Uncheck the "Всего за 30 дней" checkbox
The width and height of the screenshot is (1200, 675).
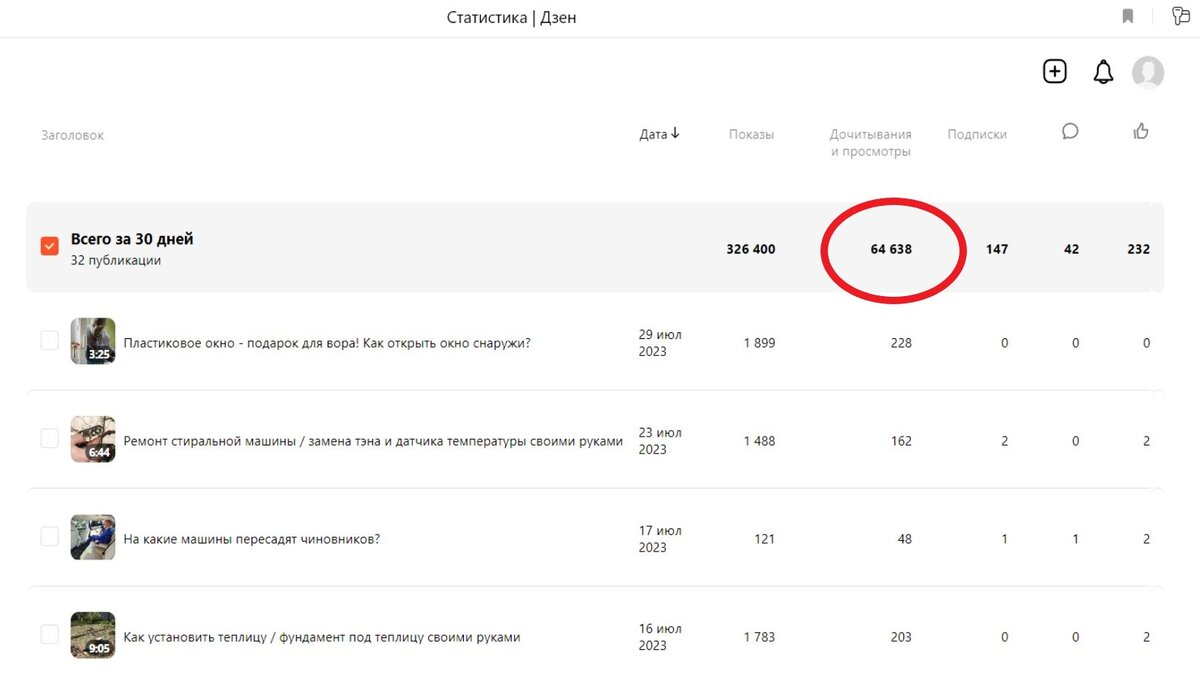point(49,244)
